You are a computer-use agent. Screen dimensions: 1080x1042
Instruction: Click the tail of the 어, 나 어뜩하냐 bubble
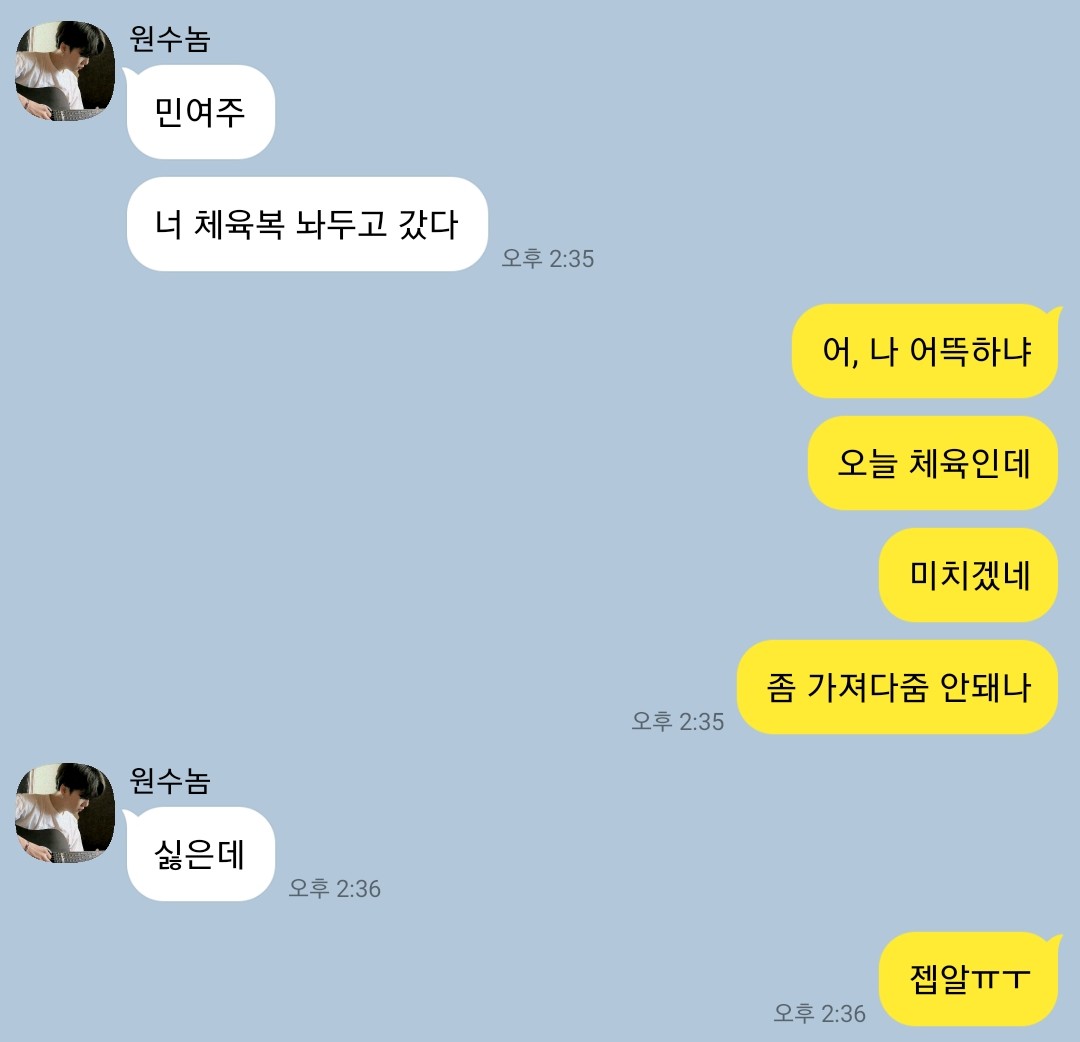(x=1055, y=313)
